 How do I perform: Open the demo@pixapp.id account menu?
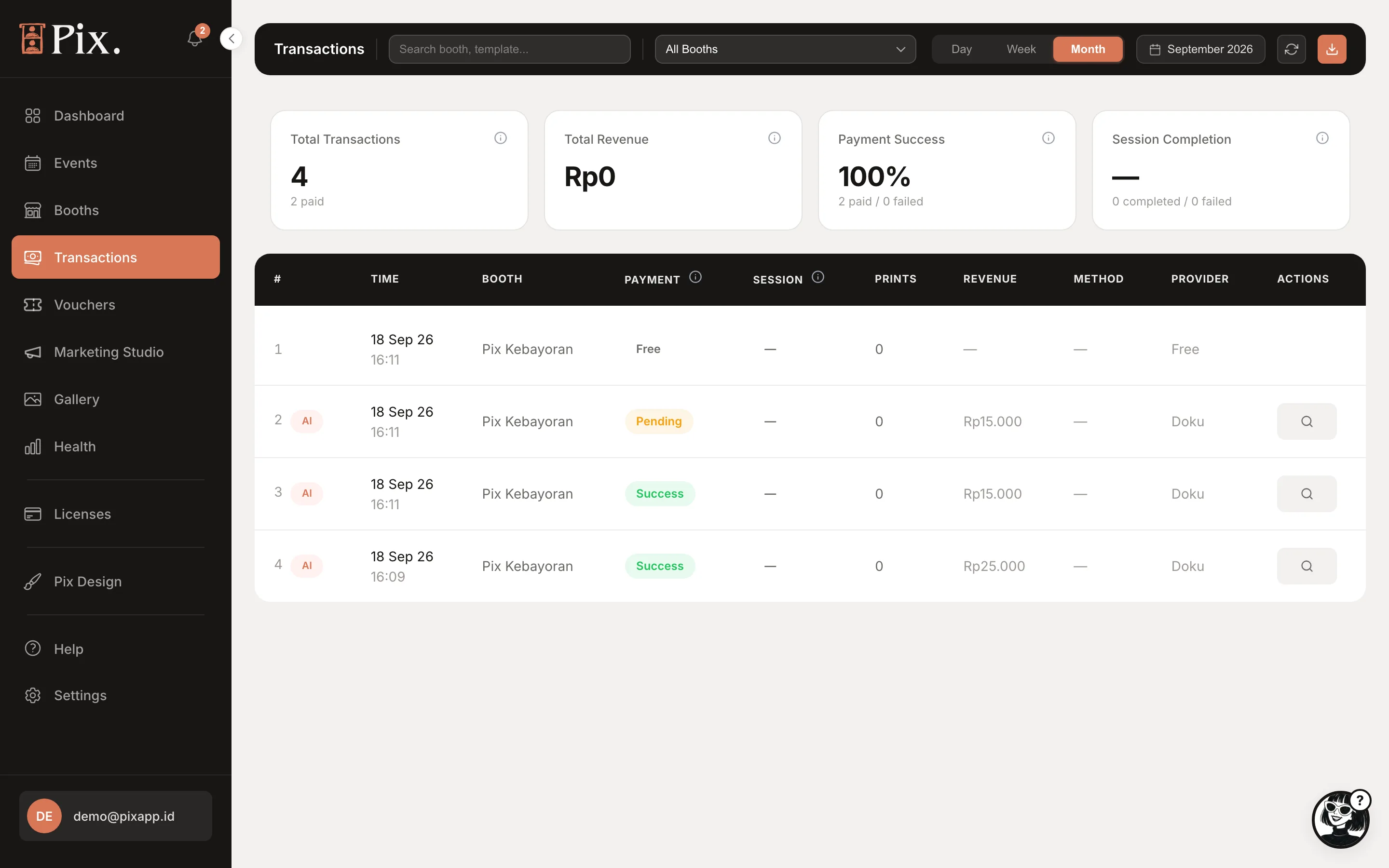pos(115,816)
